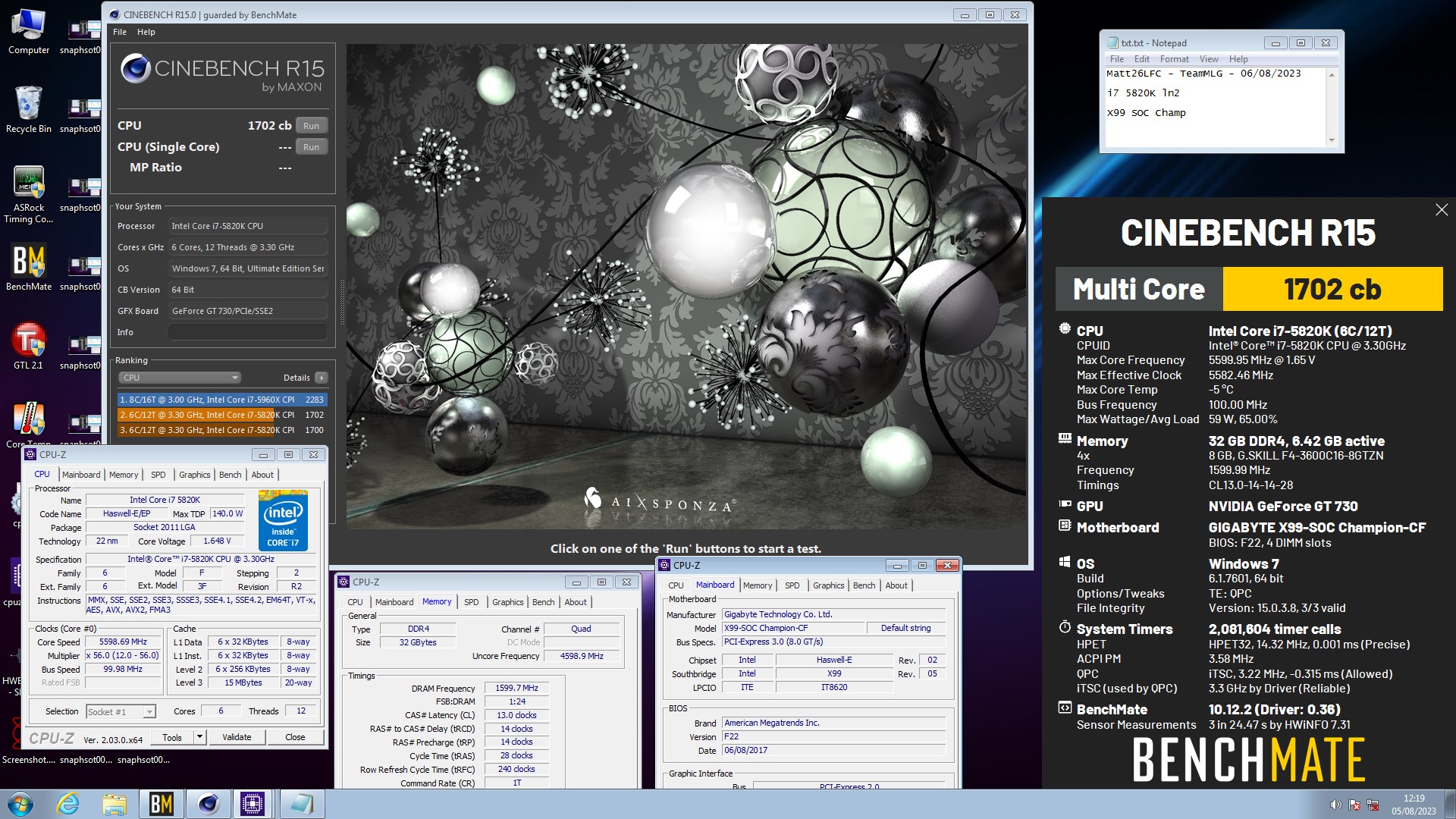1456x819 pixels.
Task: Click the Default string field in CPU-Z Mainboard
Action: (905, 628)
